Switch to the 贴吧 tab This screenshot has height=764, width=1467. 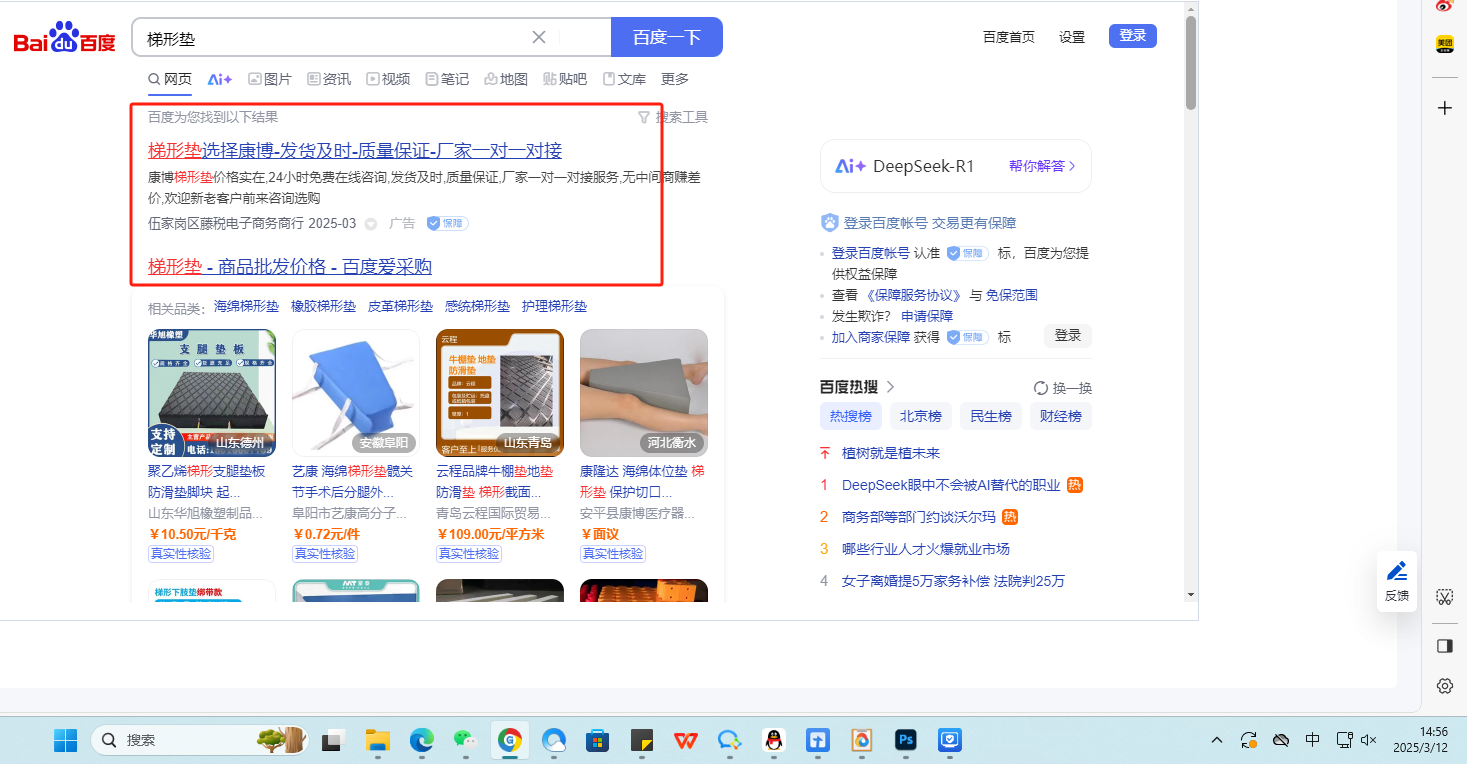[x=565, y=79]
